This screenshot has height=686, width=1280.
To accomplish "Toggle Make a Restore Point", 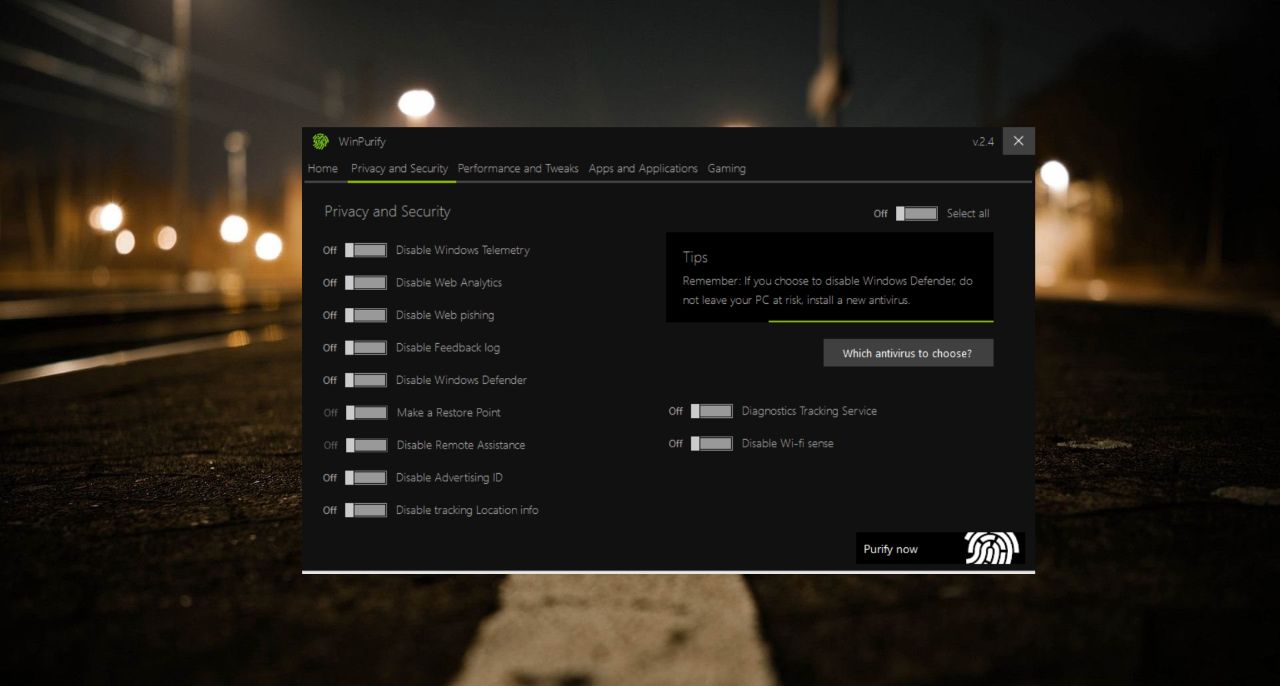I will [366, 413].
